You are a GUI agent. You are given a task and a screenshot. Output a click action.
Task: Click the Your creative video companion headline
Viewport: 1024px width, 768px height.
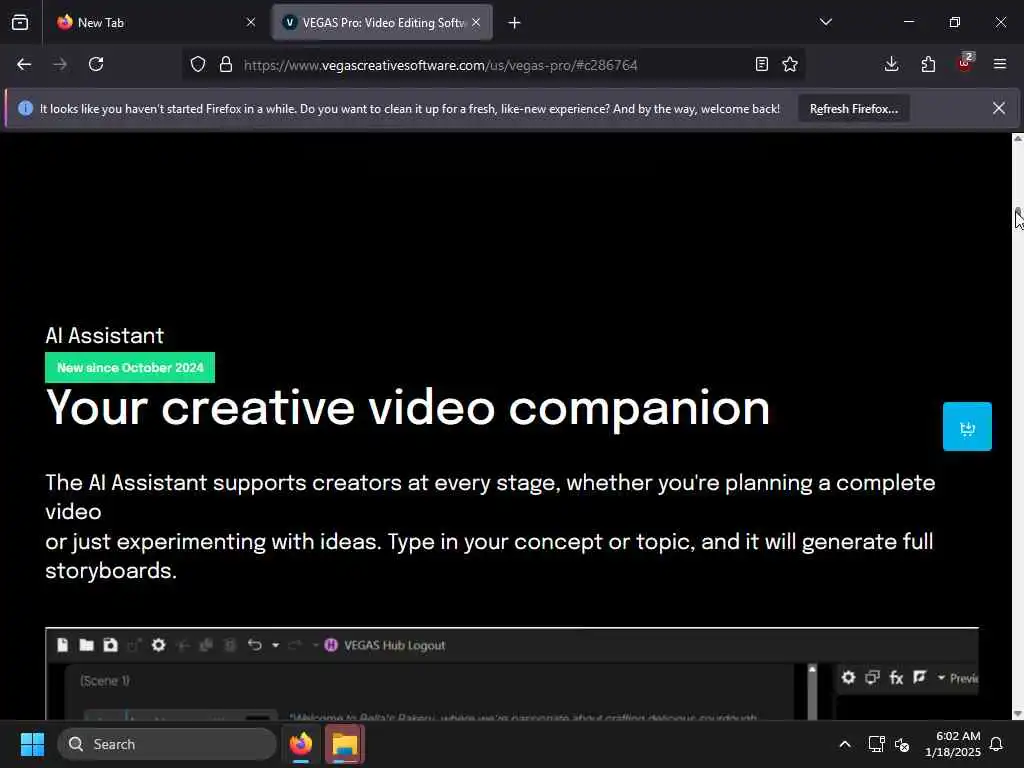[x=408, y=408]
